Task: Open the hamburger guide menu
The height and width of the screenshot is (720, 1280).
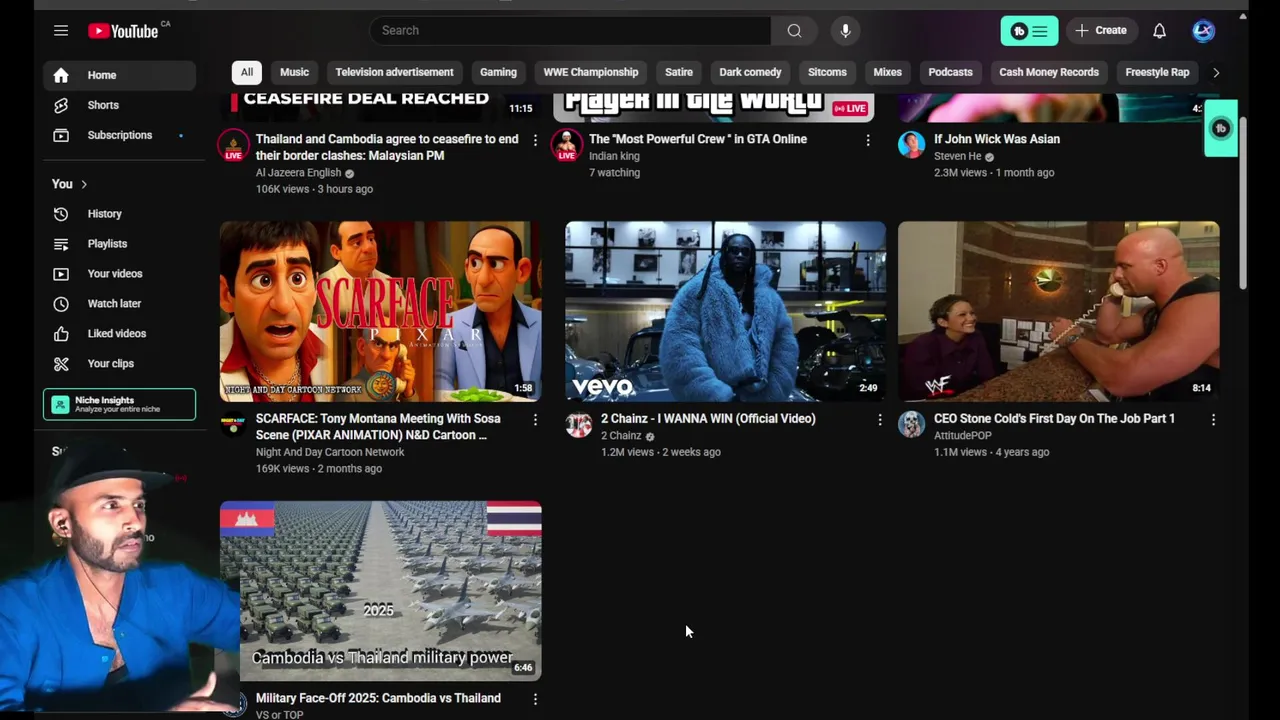Action: tap(61, 31)
